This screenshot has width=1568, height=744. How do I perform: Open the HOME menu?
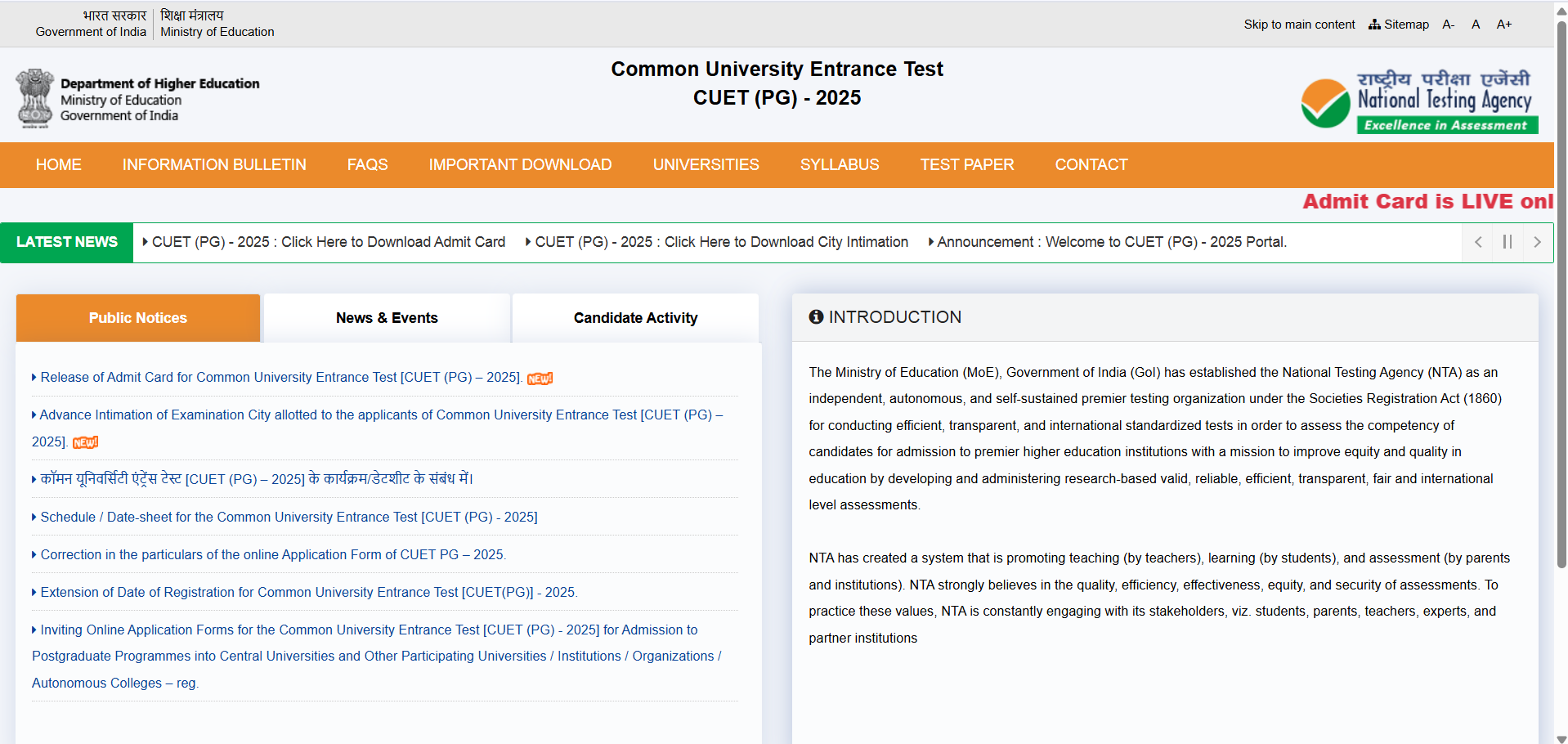59,165
